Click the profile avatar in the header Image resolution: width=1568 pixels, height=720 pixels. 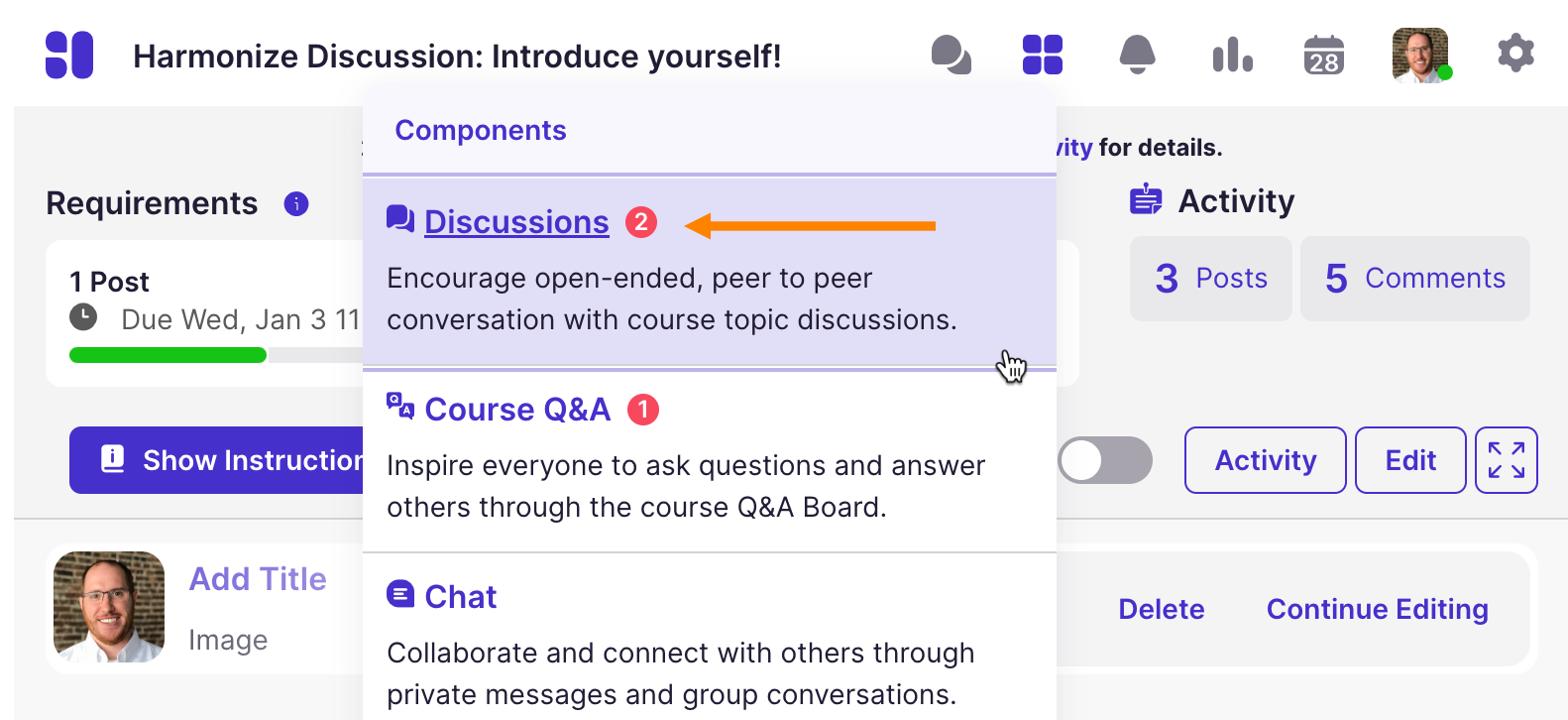(1420, 55)
